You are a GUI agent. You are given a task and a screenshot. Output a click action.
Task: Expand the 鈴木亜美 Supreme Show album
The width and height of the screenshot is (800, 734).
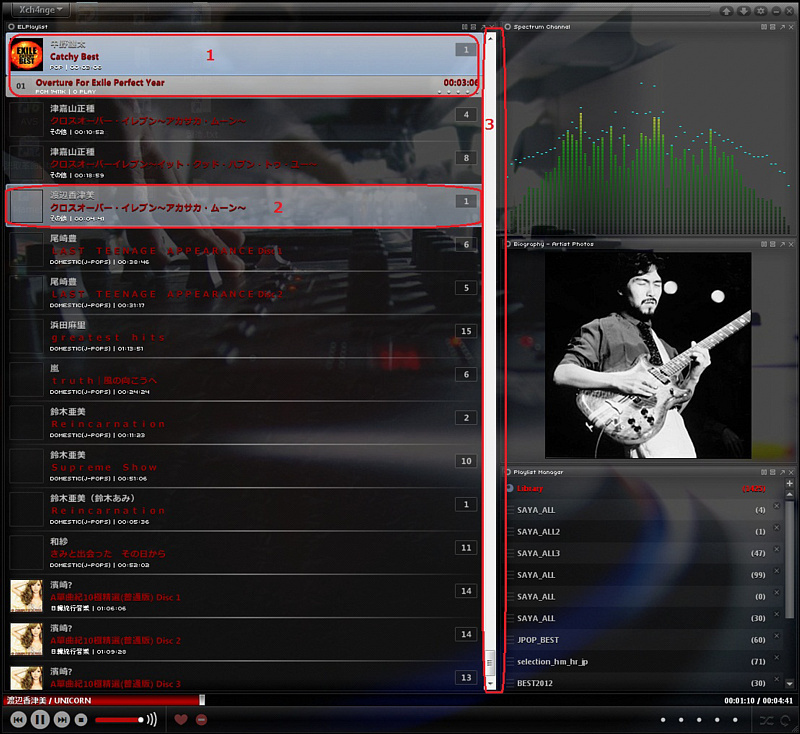pos(244,467)
